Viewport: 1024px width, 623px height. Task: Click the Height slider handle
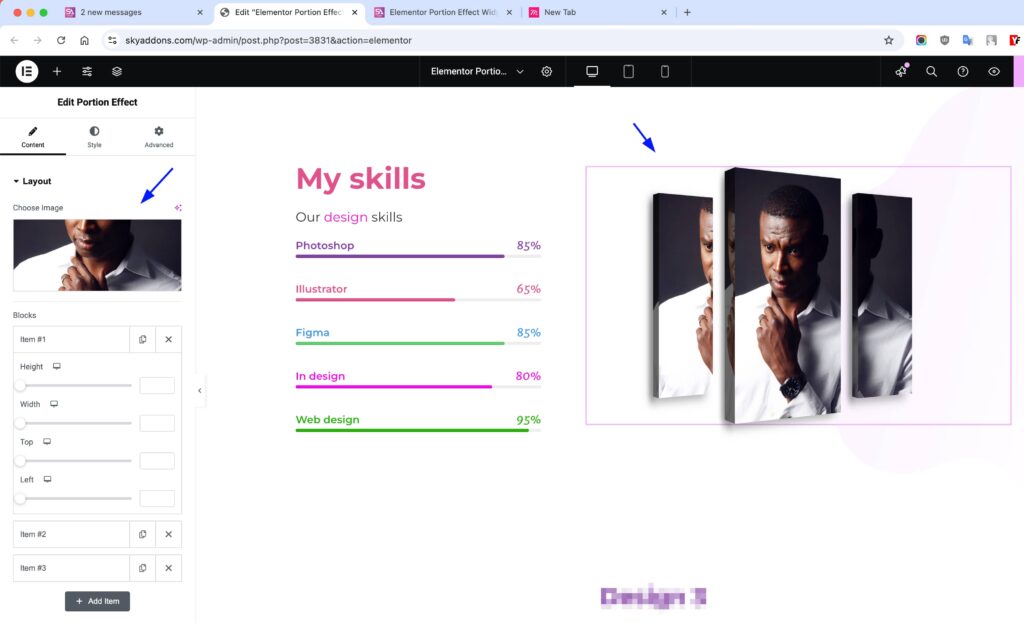(20, 385)
